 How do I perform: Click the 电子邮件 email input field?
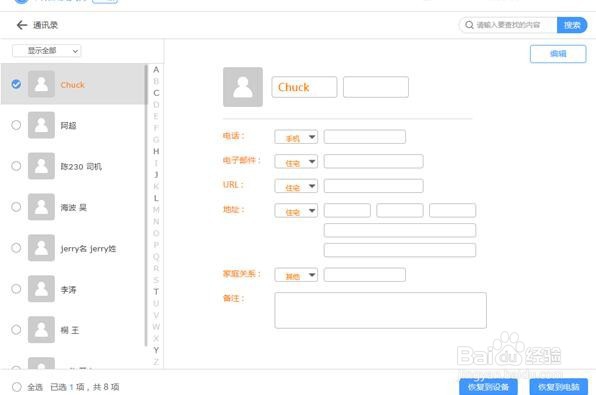[374, 161]
